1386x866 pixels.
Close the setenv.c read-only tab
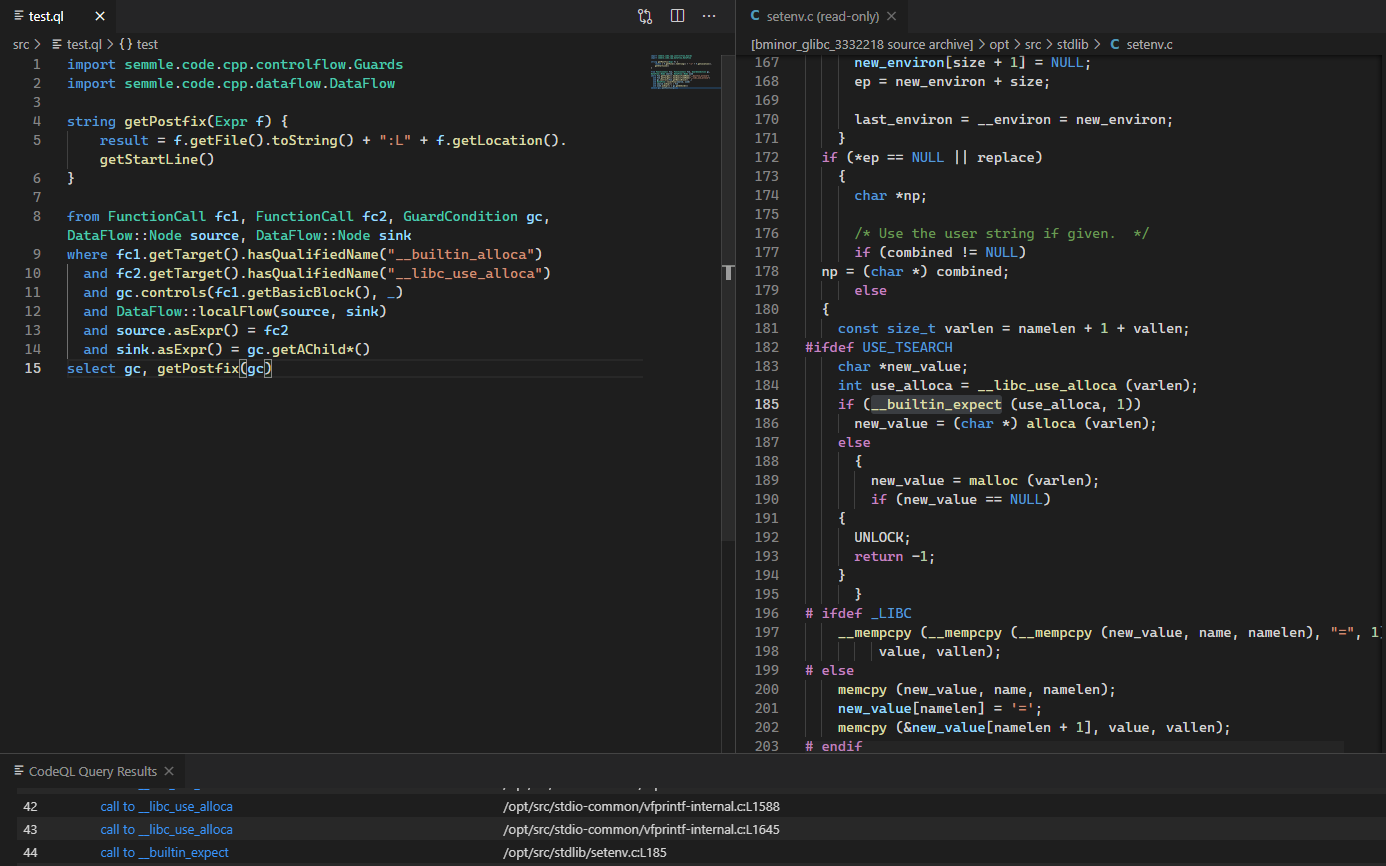click(891, 16)
